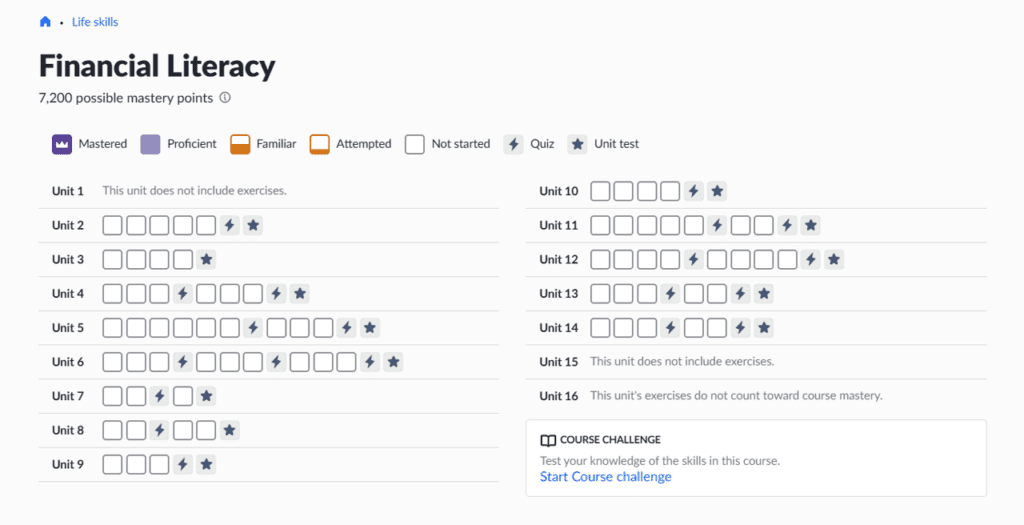Screen dimensions: 1024x525
Task: Open Unit 2 unit test star
Action: pos(253,226)
